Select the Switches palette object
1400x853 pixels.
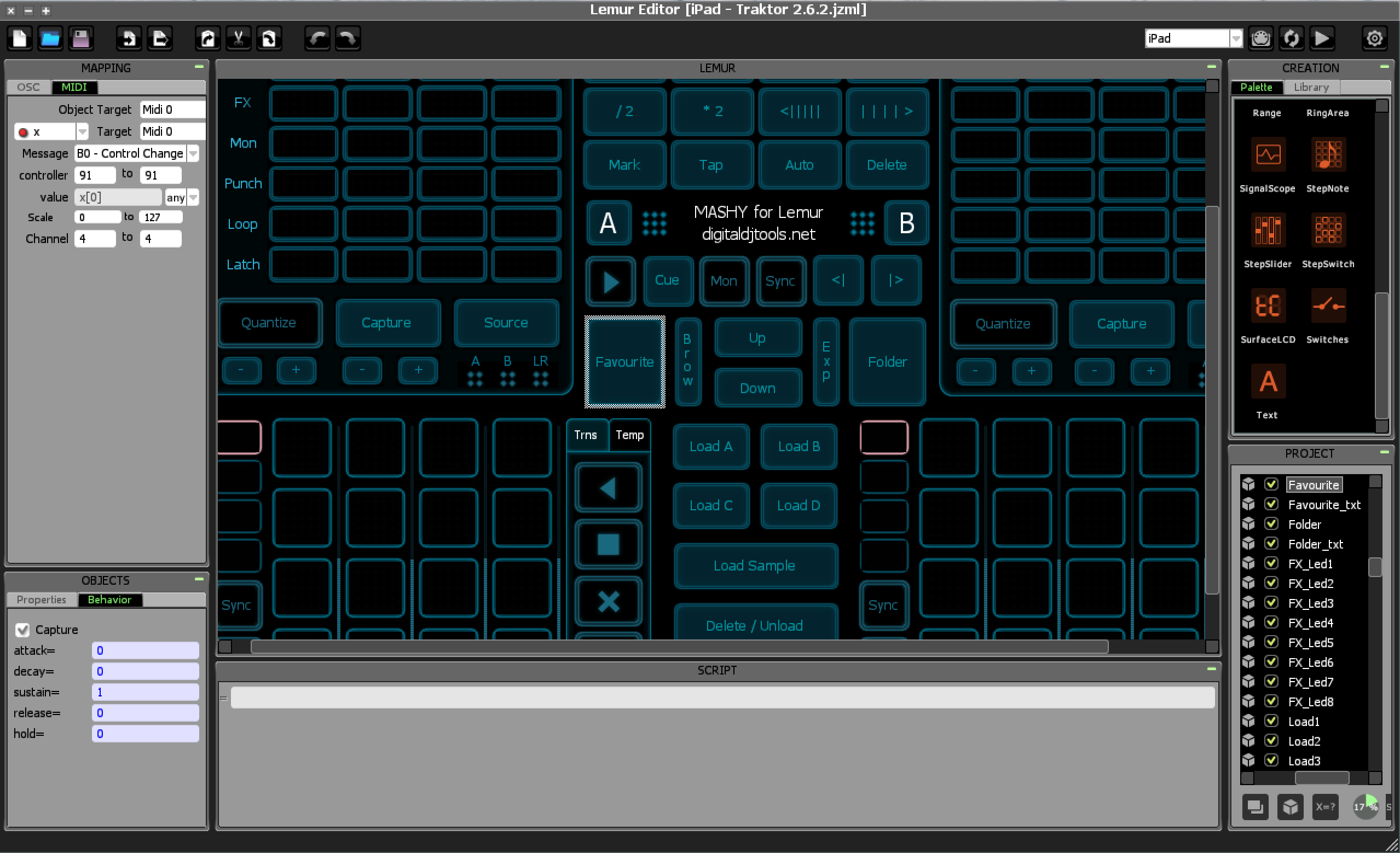[1328, 306]
